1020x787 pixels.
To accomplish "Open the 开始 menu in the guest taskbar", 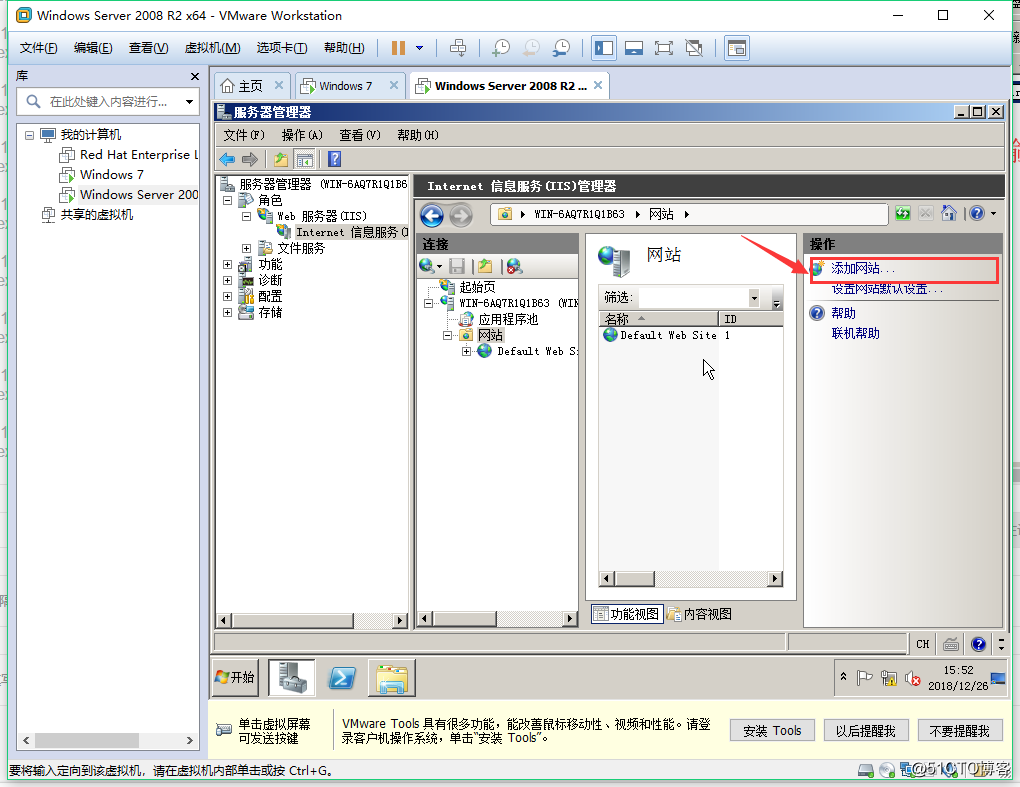I will (235, 678).
